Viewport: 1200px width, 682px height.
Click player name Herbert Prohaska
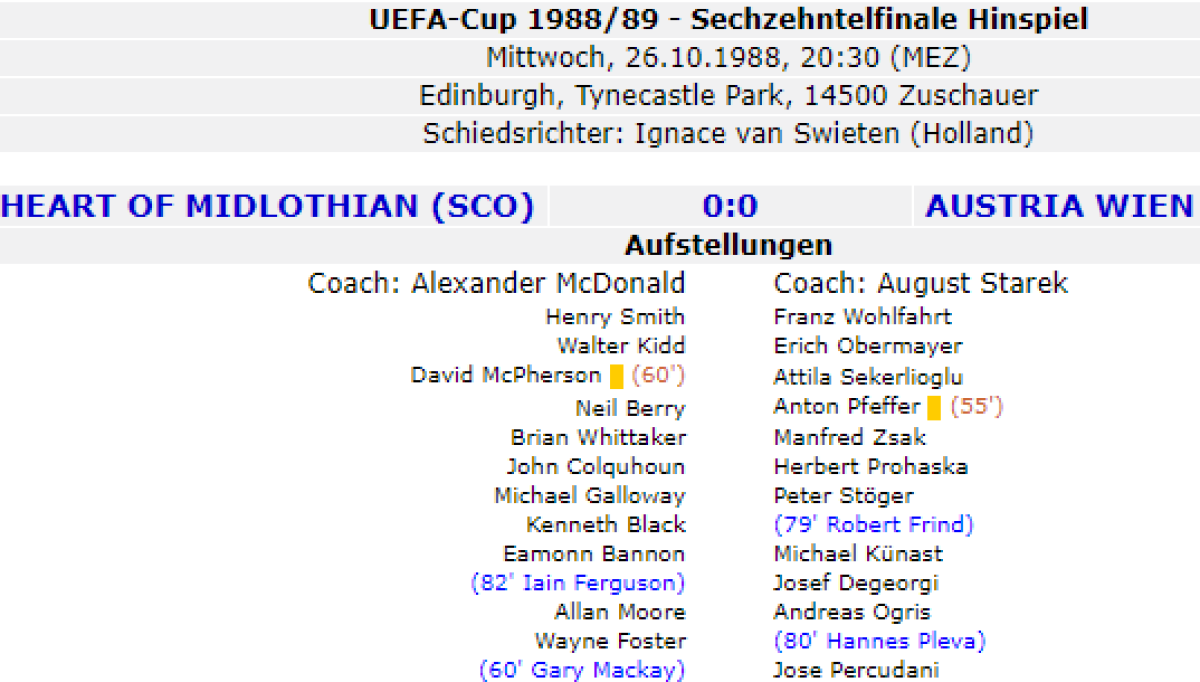(x=870, y=467)
